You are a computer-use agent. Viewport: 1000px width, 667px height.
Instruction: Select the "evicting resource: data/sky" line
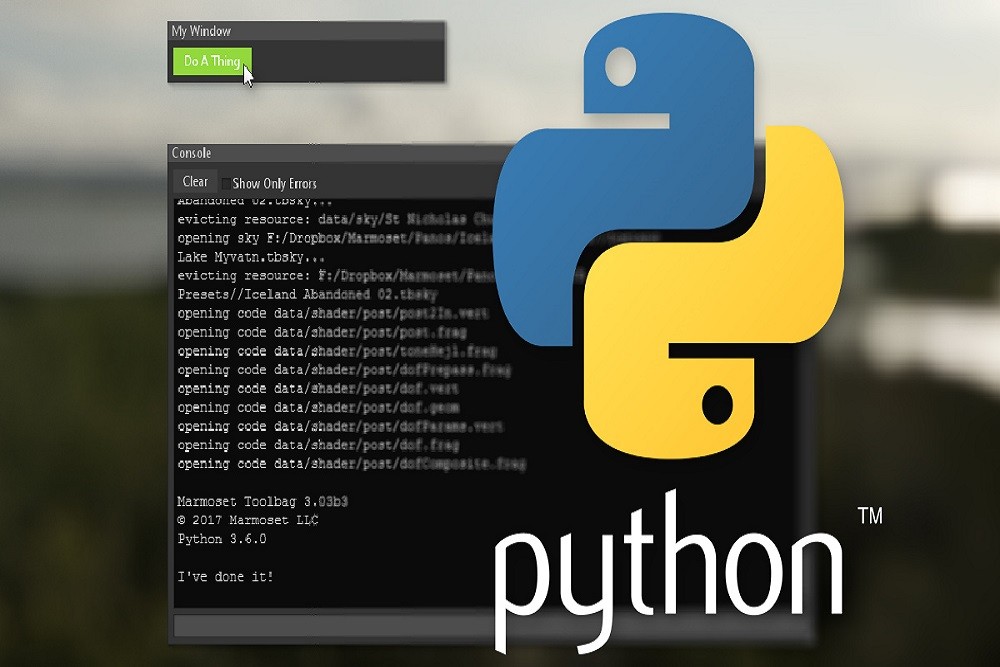point(335,219)
